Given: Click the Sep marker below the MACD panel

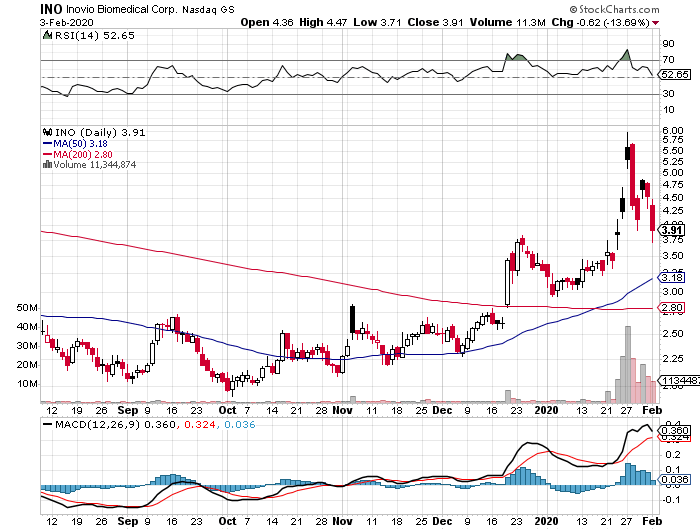Looking at the screenshot, I should pyautogui.click(x=128, y=521).
